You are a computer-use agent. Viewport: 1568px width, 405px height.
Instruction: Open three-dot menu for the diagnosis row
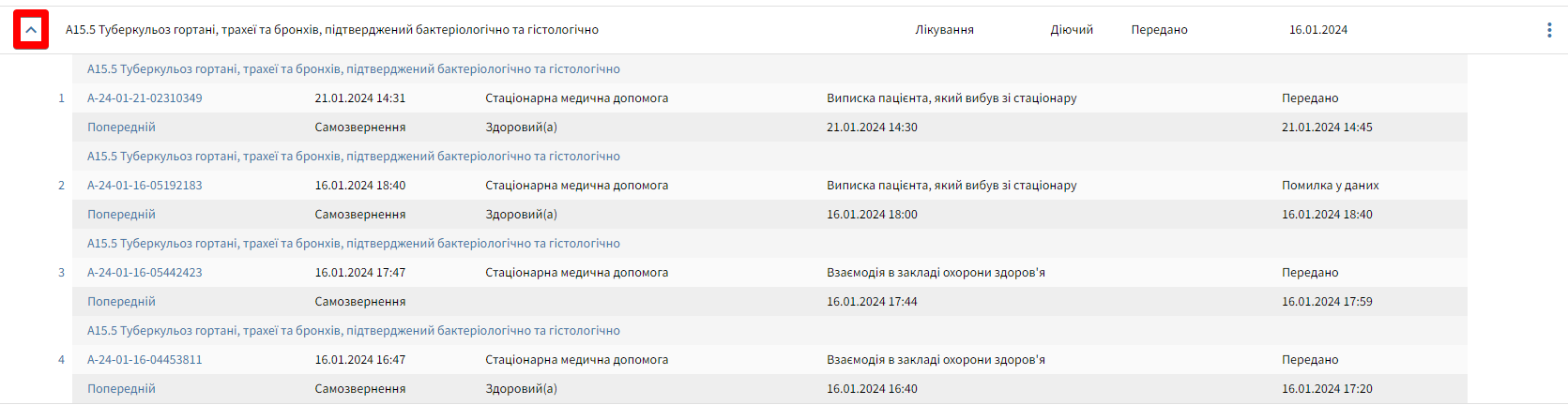1548,30
